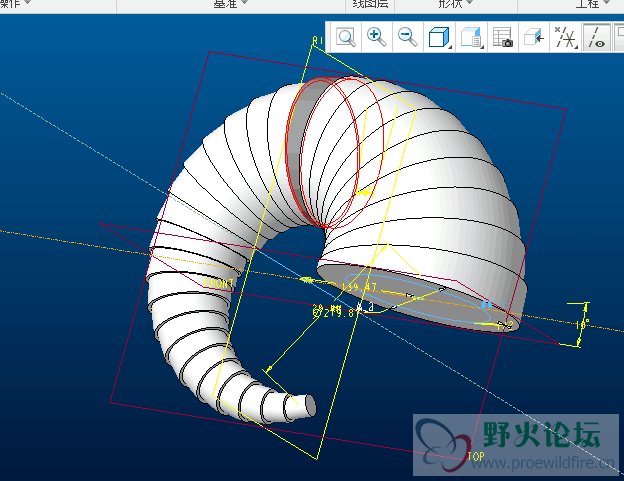Open the Saved Orientations icon
Screen dimensions: 624x481
(470, 37)
